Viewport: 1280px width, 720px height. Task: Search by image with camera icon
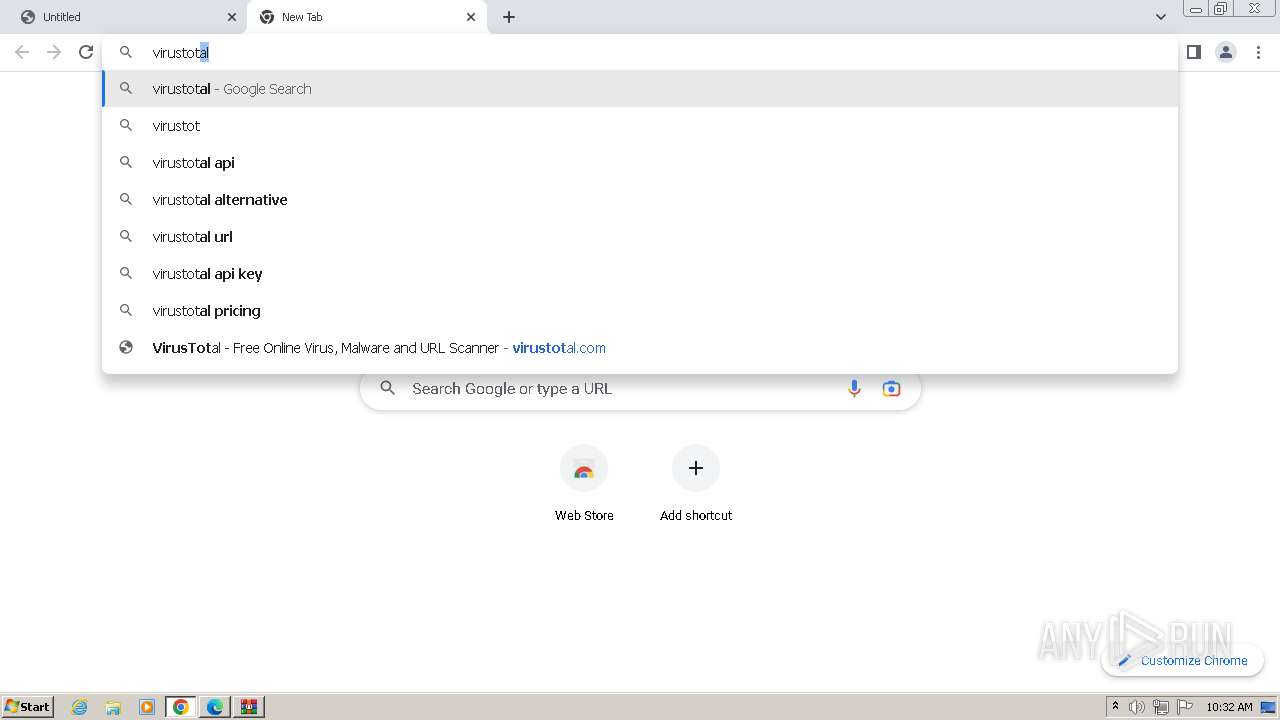(x=891, y=389)
